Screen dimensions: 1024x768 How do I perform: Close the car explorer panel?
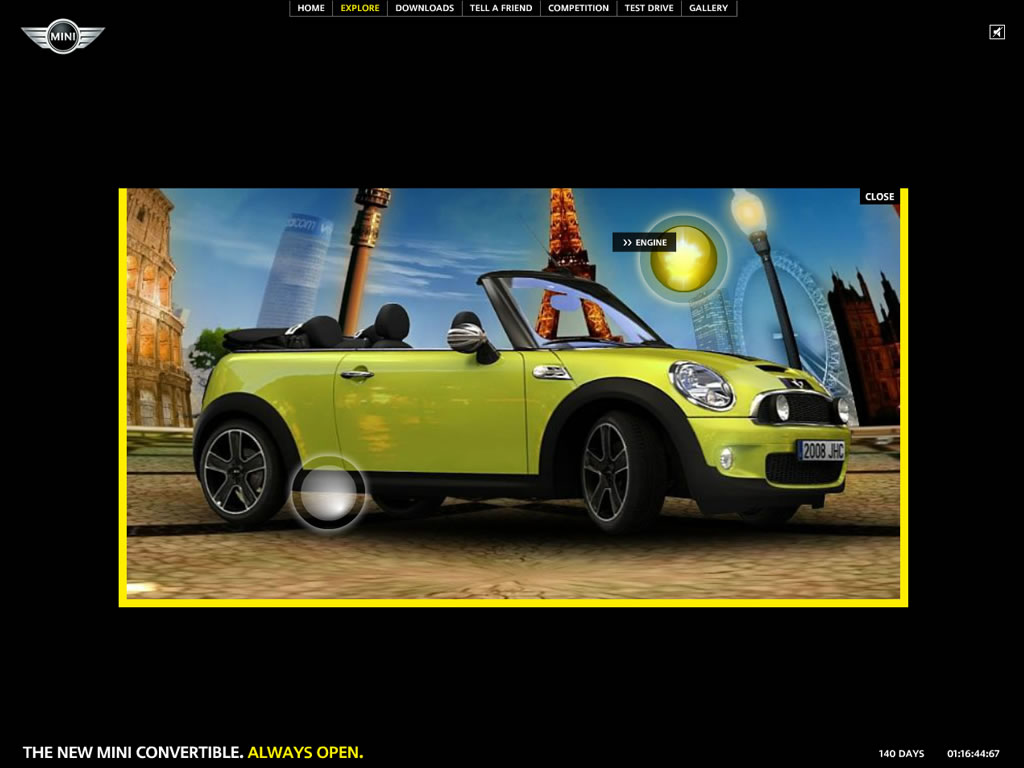(879, 197)
